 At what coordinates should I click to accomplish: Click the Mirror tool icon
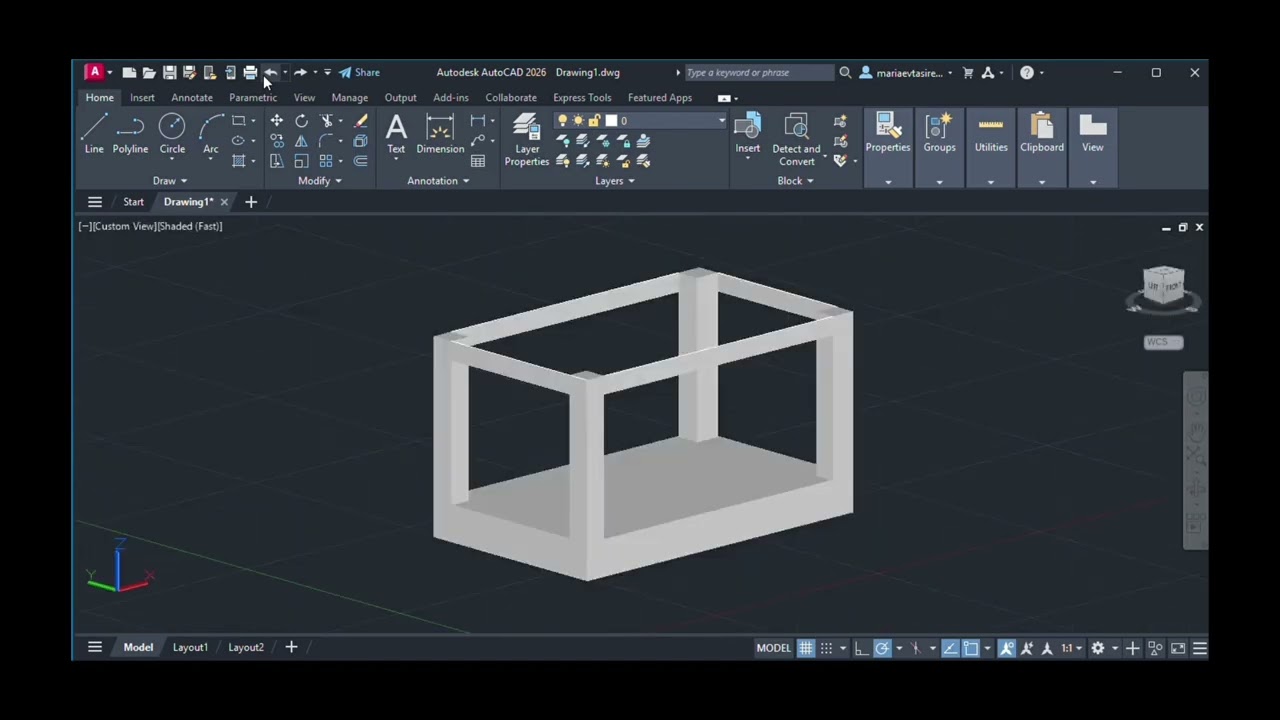click(x=301, y=141)
